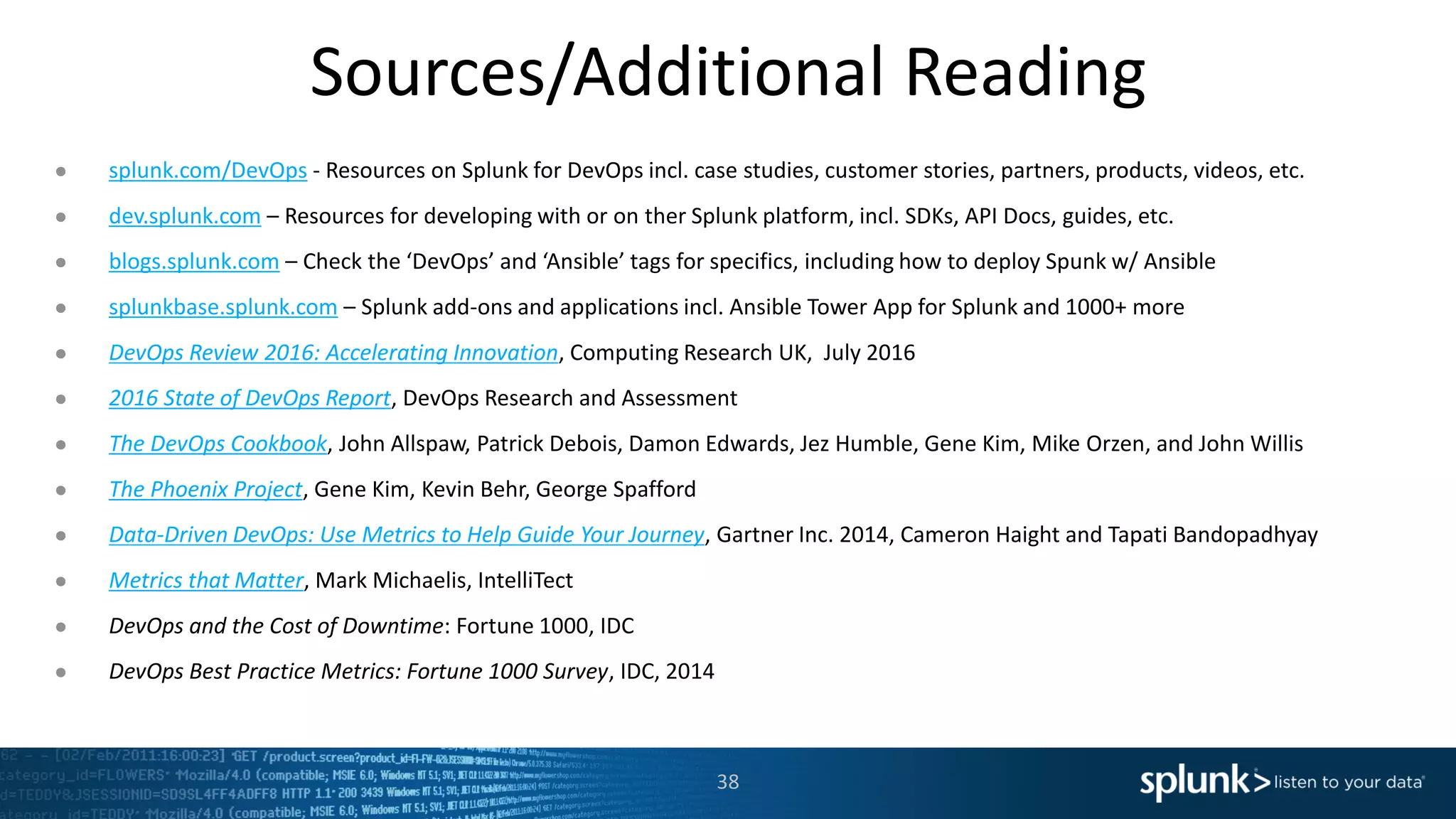Click 'DevOps Research and Assessment' text

tap(570, 398)
